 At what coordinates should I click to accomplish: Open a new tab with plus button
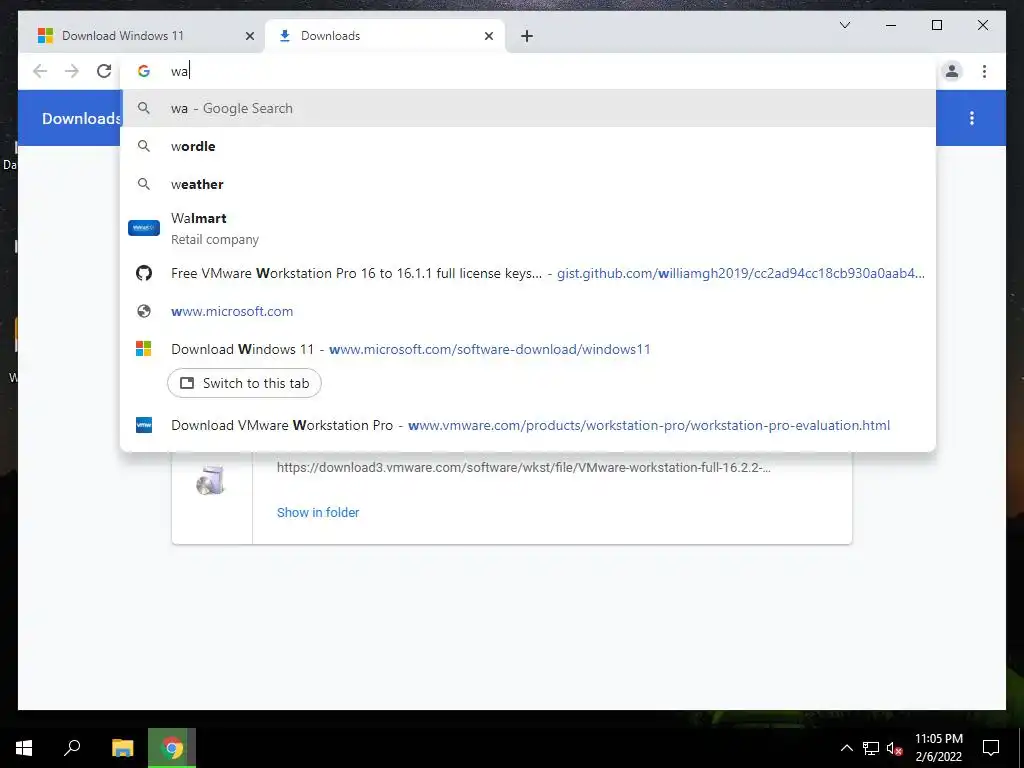tap(527, 36)
